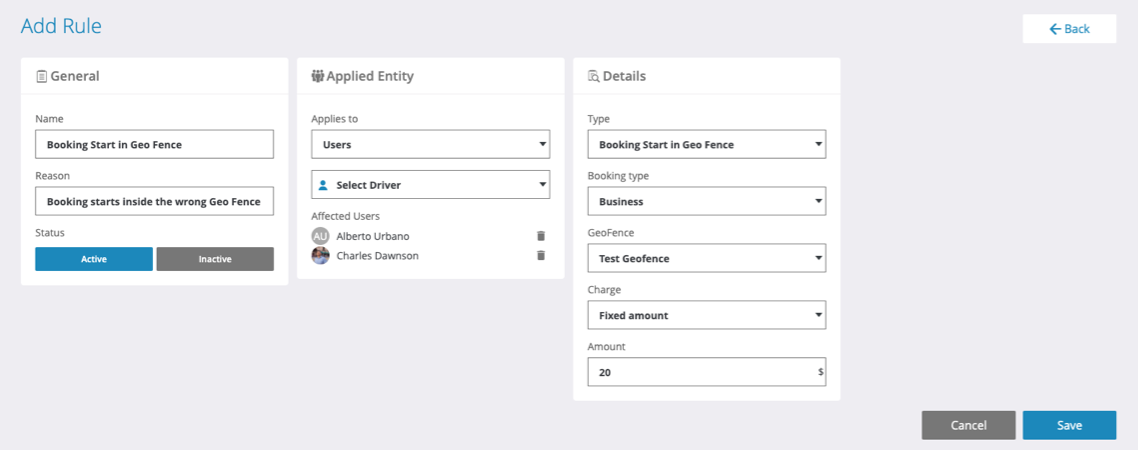Focus the Amount input field
This screenshot has height=450, width=1138.
(700, 373)
